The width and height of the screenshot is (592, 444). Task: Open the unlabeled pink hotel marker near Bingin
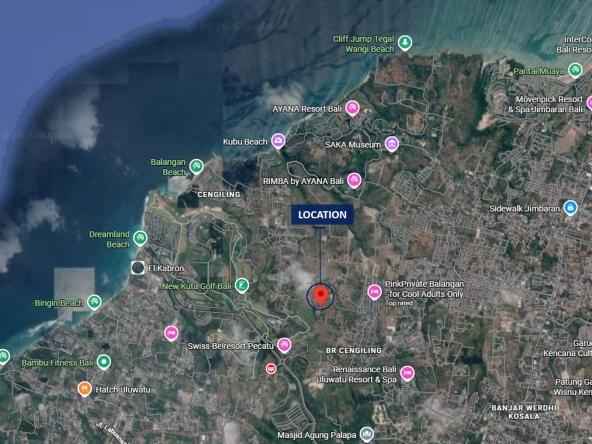tap(171, 333)
